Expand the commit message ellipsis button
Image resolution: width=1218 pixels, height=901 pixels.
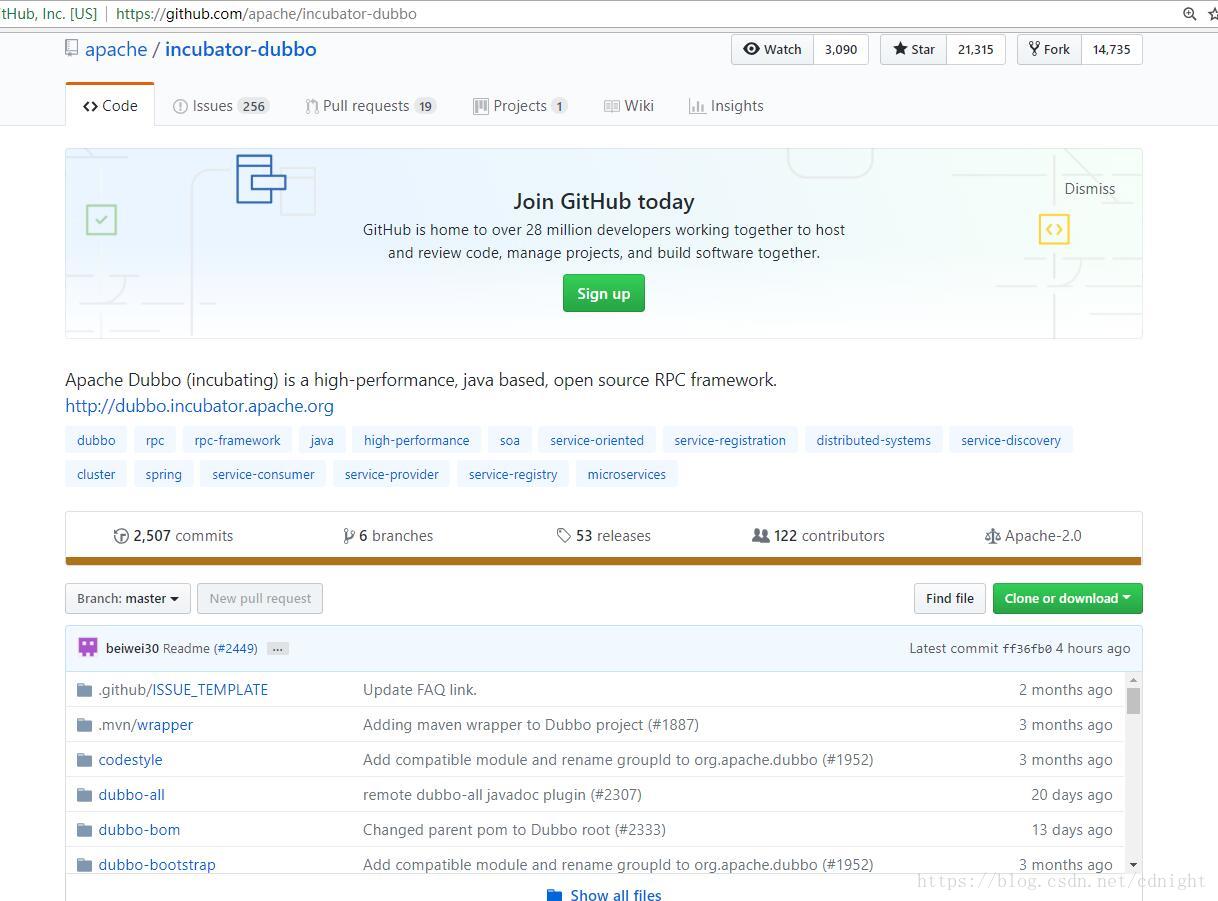pos(278,648)
